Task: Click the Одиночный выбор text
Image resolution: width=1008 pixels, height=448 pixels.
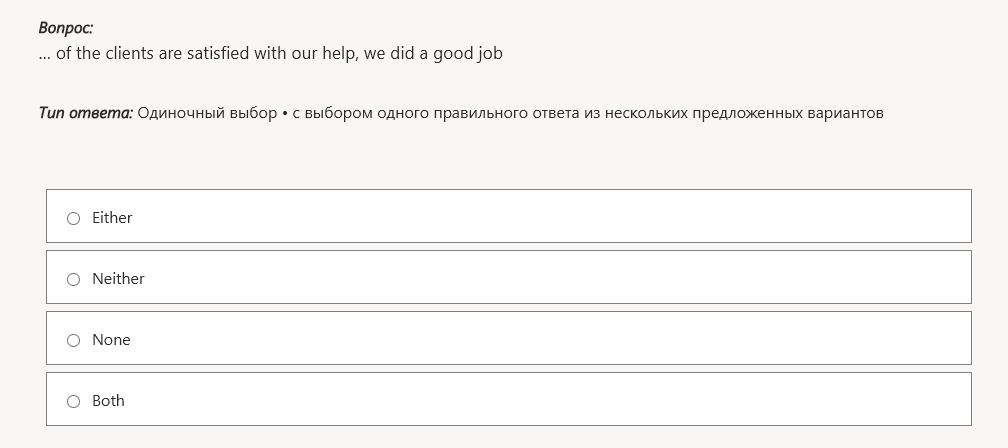Action: (207, 113)
